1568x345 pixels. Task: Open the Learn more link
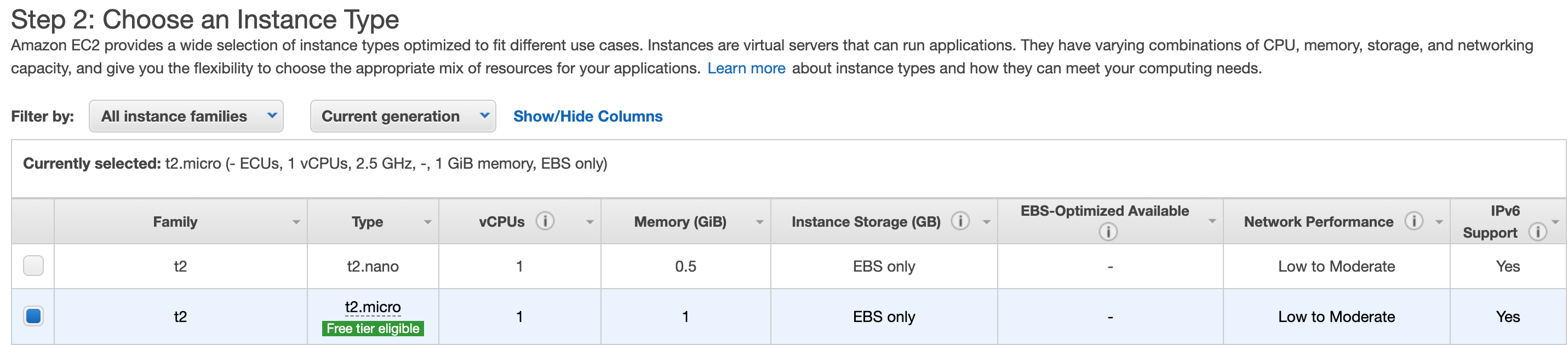click(x=746, y=68)
